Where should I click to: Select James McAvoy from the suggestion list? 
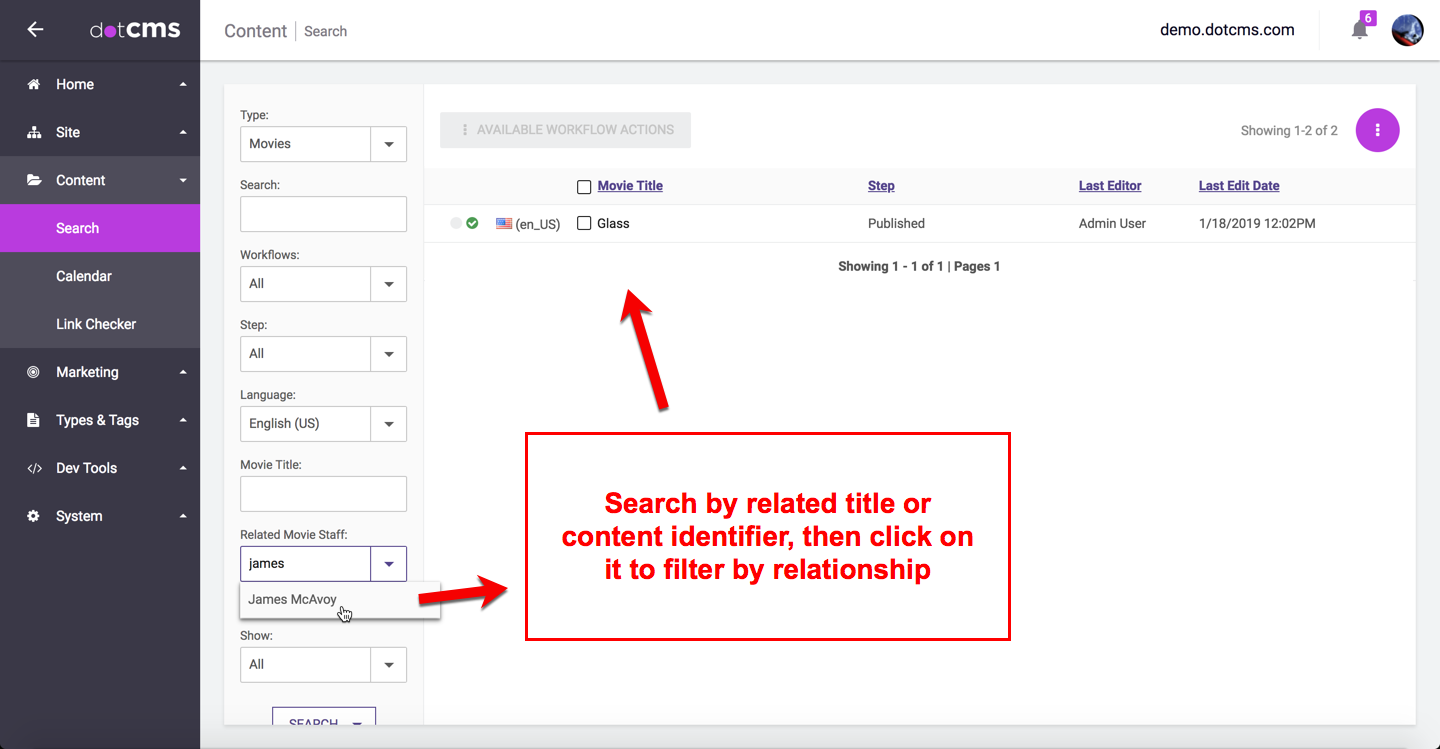pos(292,600)
